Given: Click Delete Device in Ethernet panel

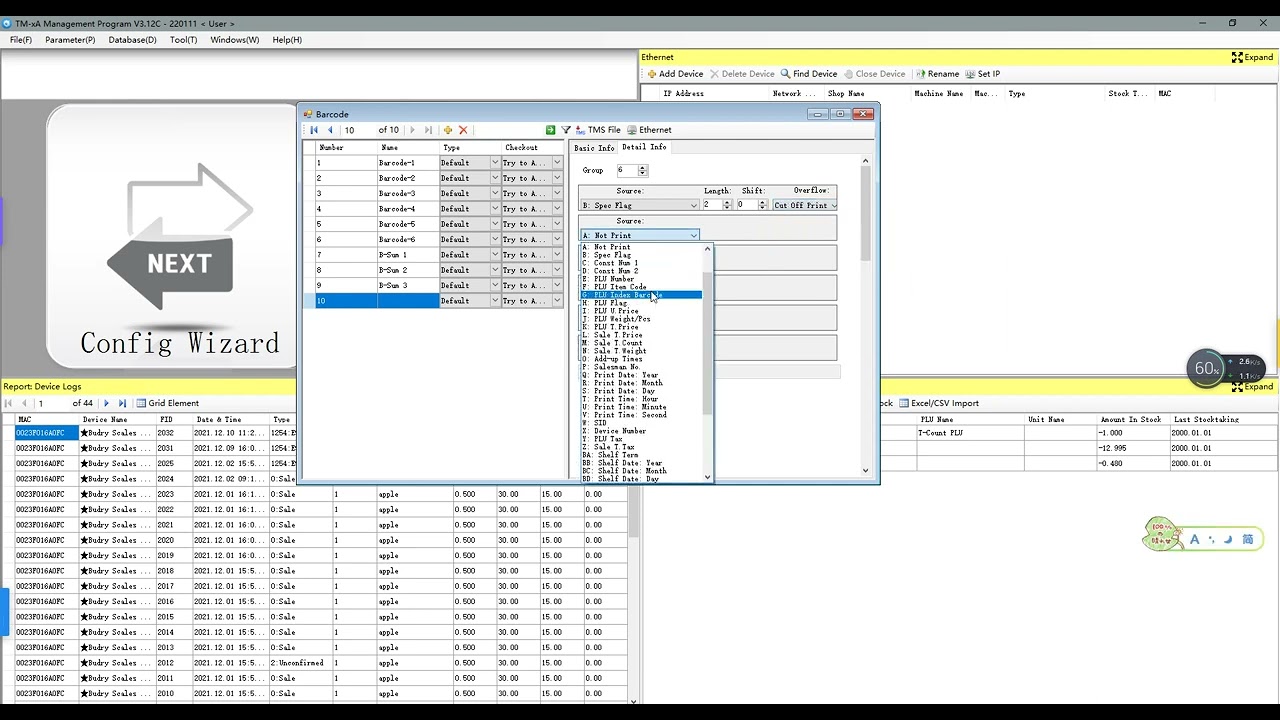Looking at the screenshot, I should (742, 74).
